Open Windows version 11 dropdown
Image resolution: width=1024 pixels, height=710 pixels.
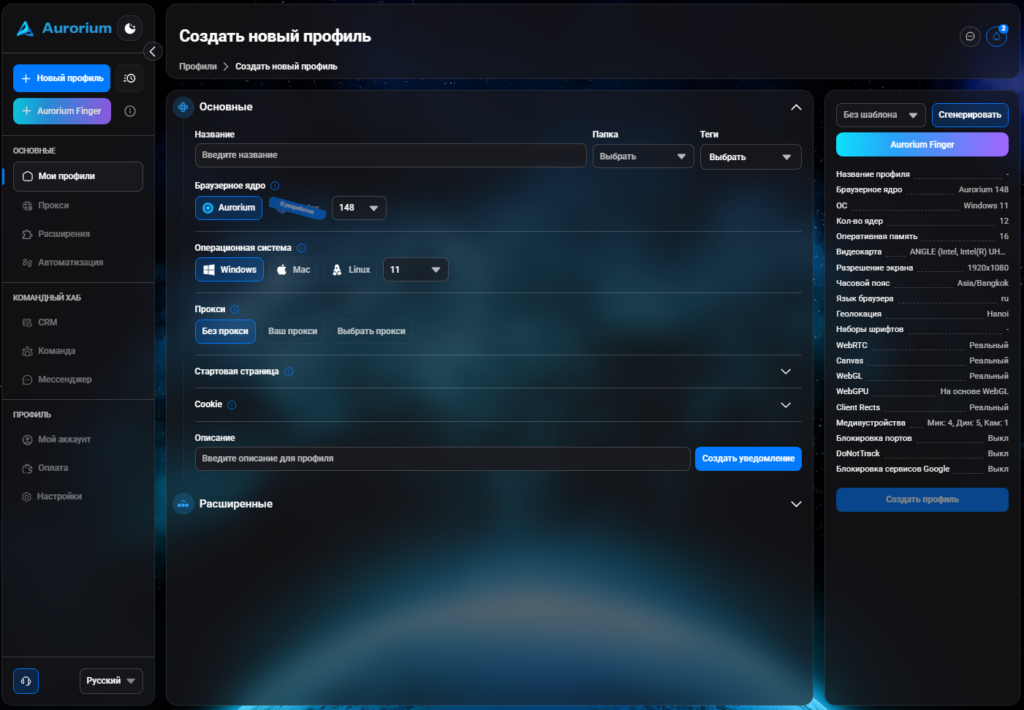click(x=415, y=270)
